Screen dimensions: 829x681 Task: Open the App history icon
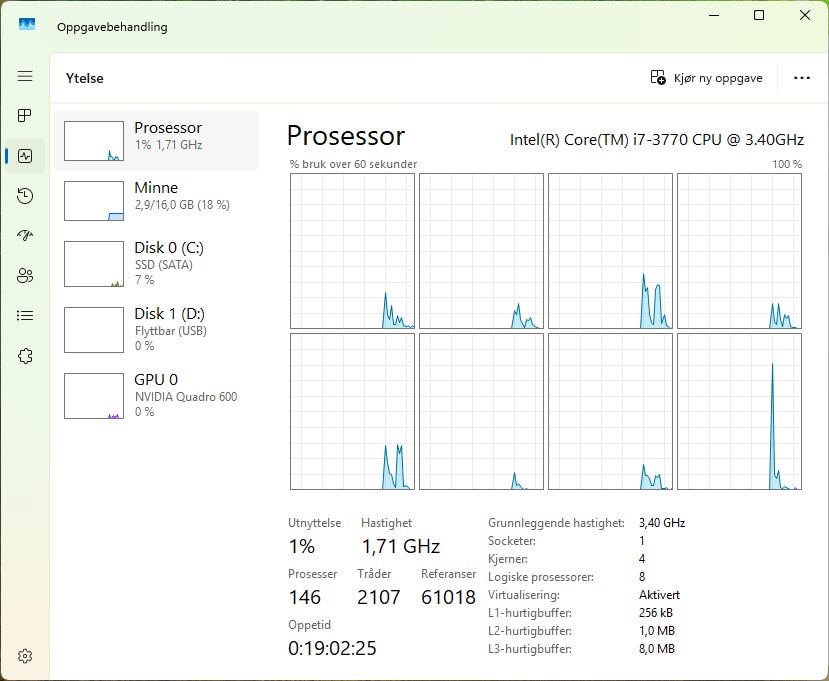pos(25,196)
